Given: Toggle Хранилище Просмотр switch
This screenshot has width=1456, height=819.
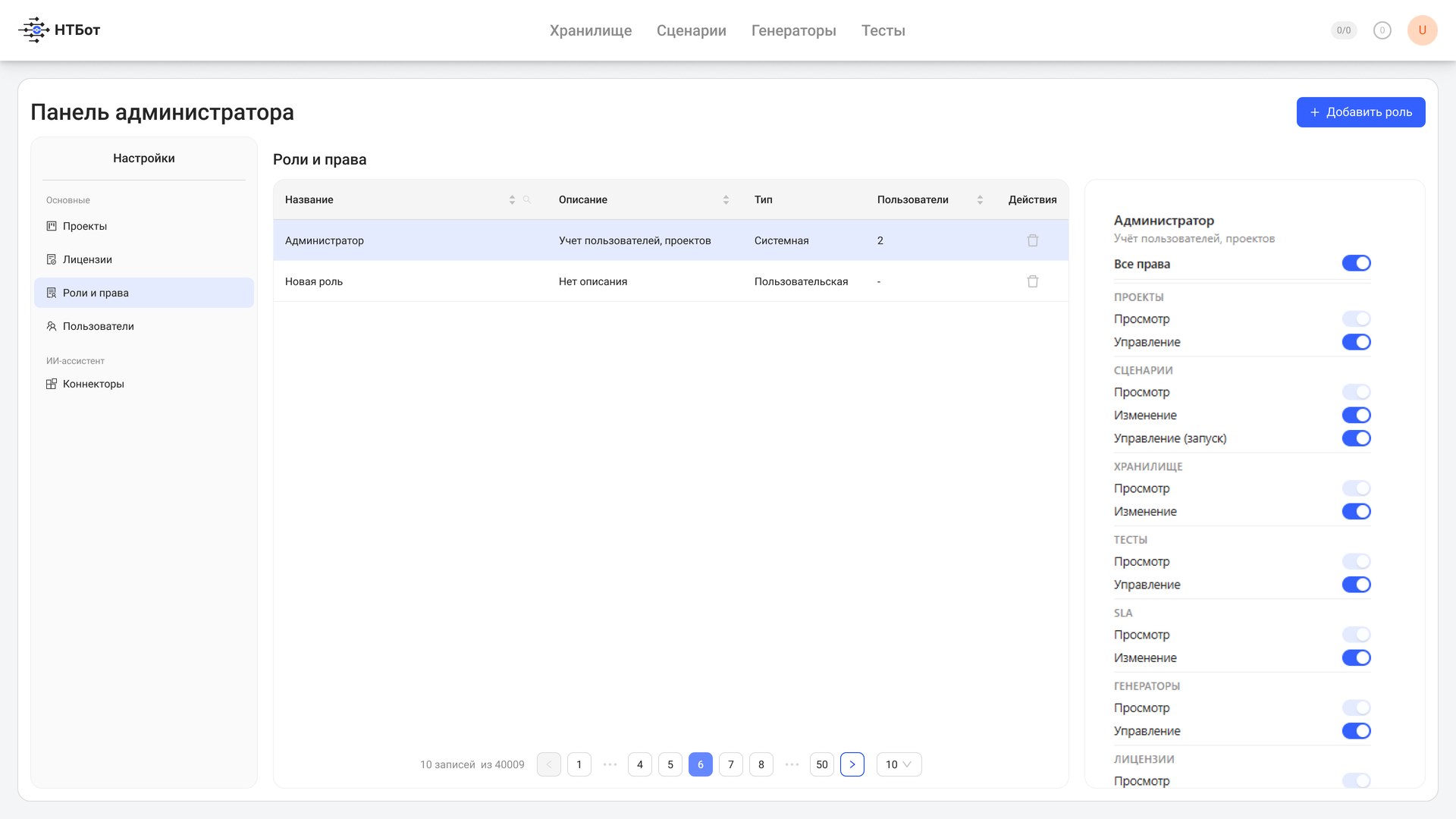Looking at the screenshot, I should tap(1356, 488).
